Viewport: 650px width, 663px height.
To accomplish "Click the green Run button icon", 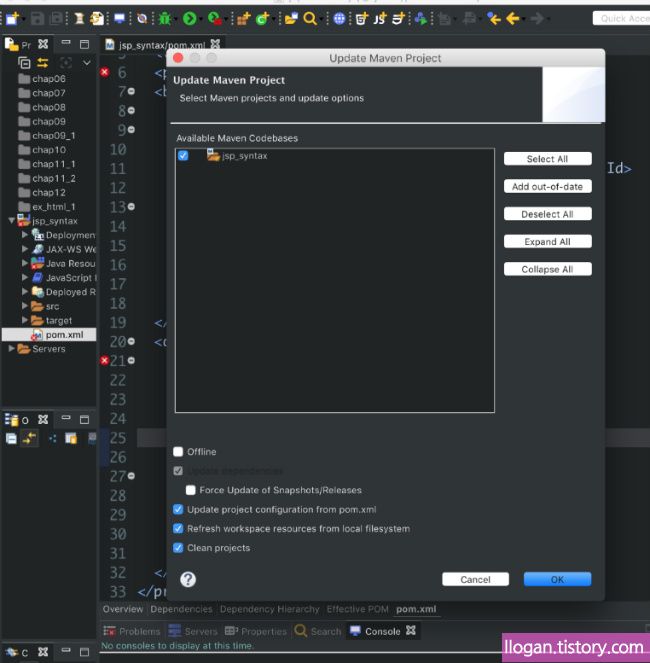I will [x=189, y=19].
